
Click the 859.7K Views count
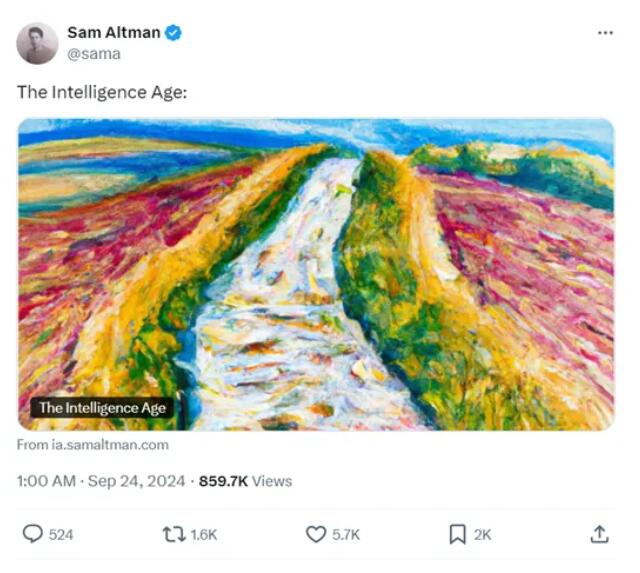click(x=245, y=481)
